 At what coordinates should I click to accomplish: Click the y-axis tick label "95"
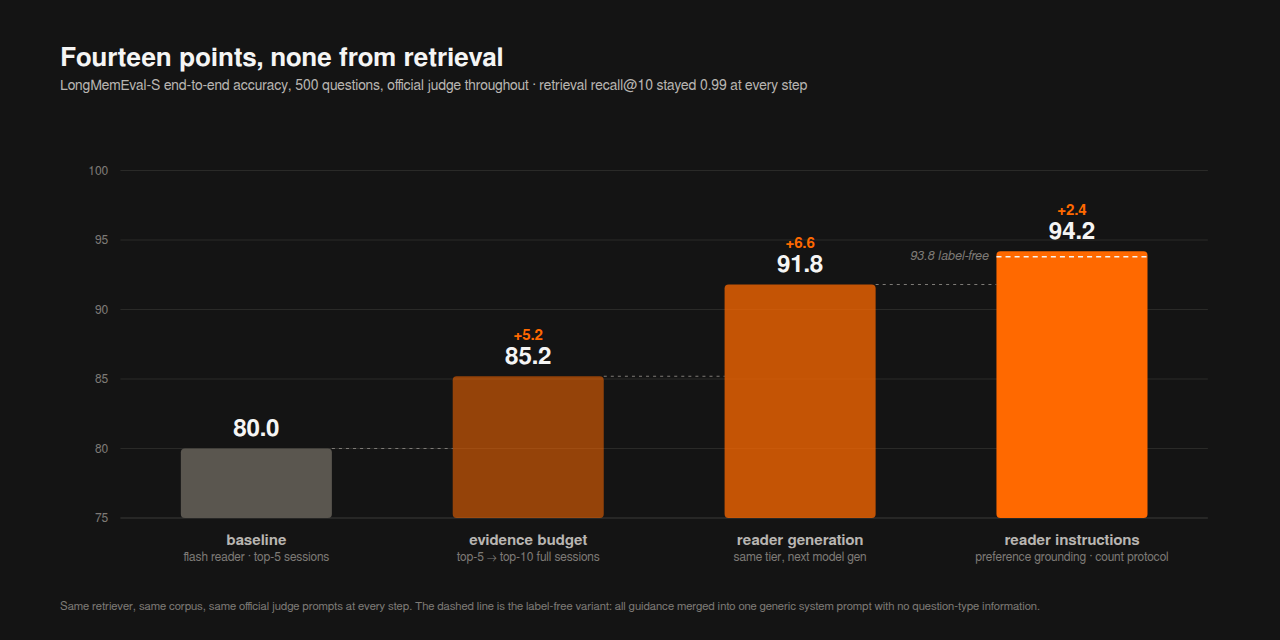coord(101,240)
